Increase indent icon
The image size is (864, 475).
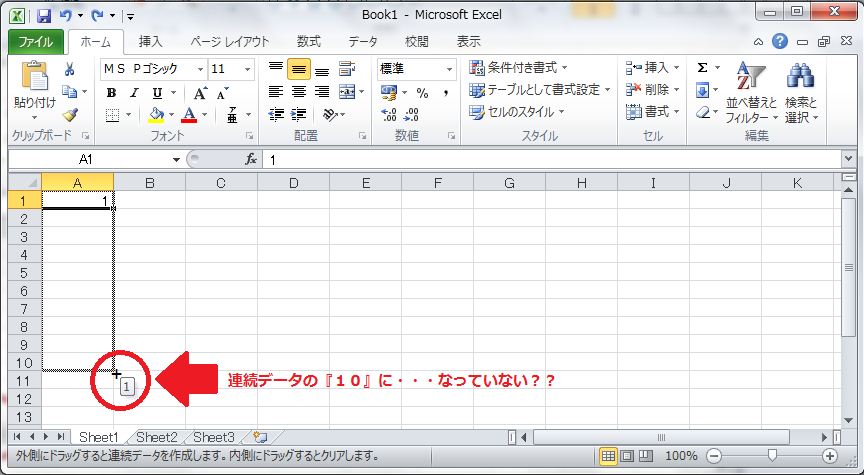[299, 115]
